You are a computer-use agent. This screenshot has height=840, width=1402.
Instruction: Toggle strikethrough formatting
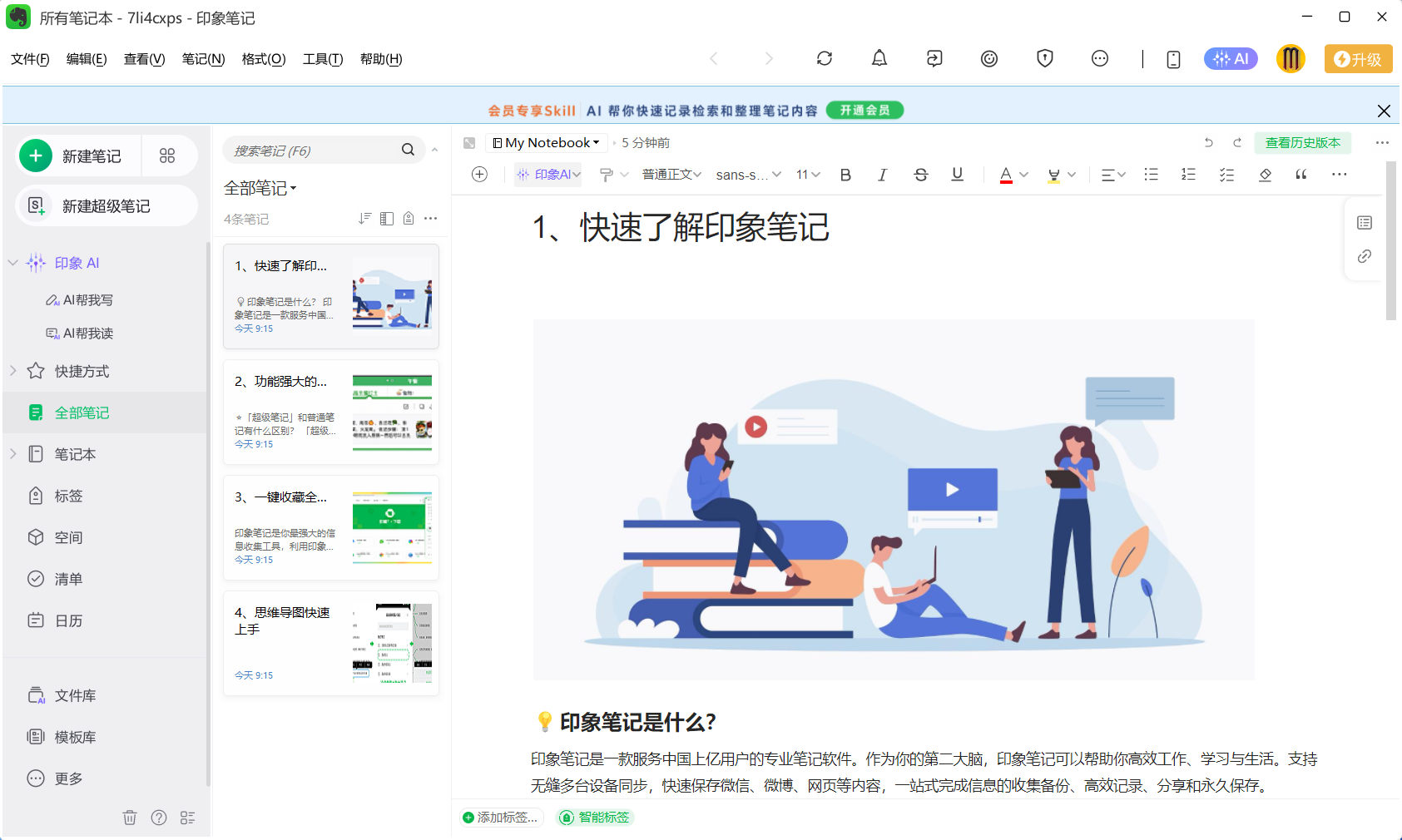coord(920,175)
